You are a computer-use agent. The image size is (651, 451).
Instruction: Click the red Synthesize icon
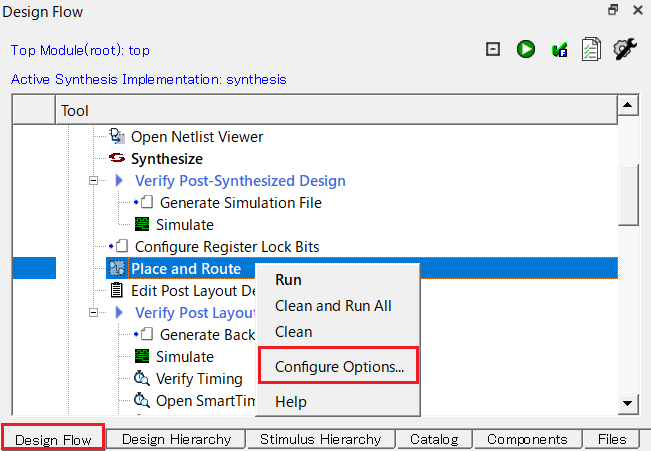coord(118,158)
